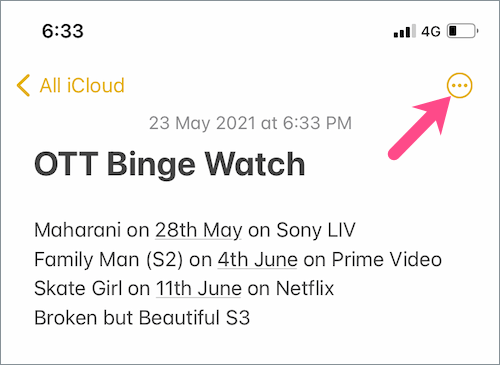Tap the Sony LIV text

[x=316, y=230]
